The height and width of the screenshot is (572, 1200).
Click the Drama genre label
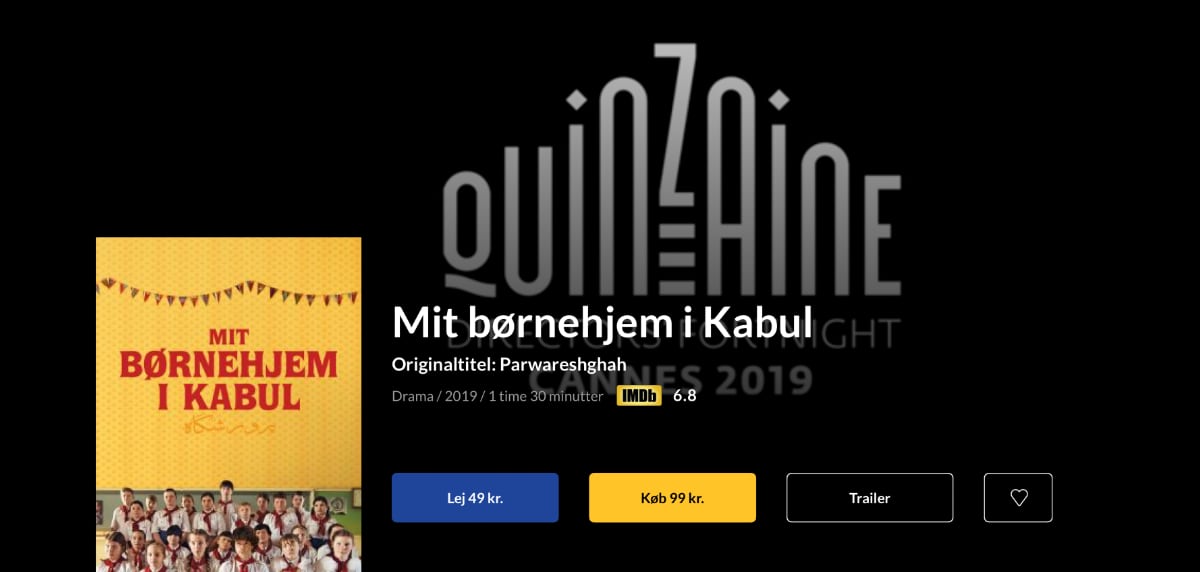[413, 396]
